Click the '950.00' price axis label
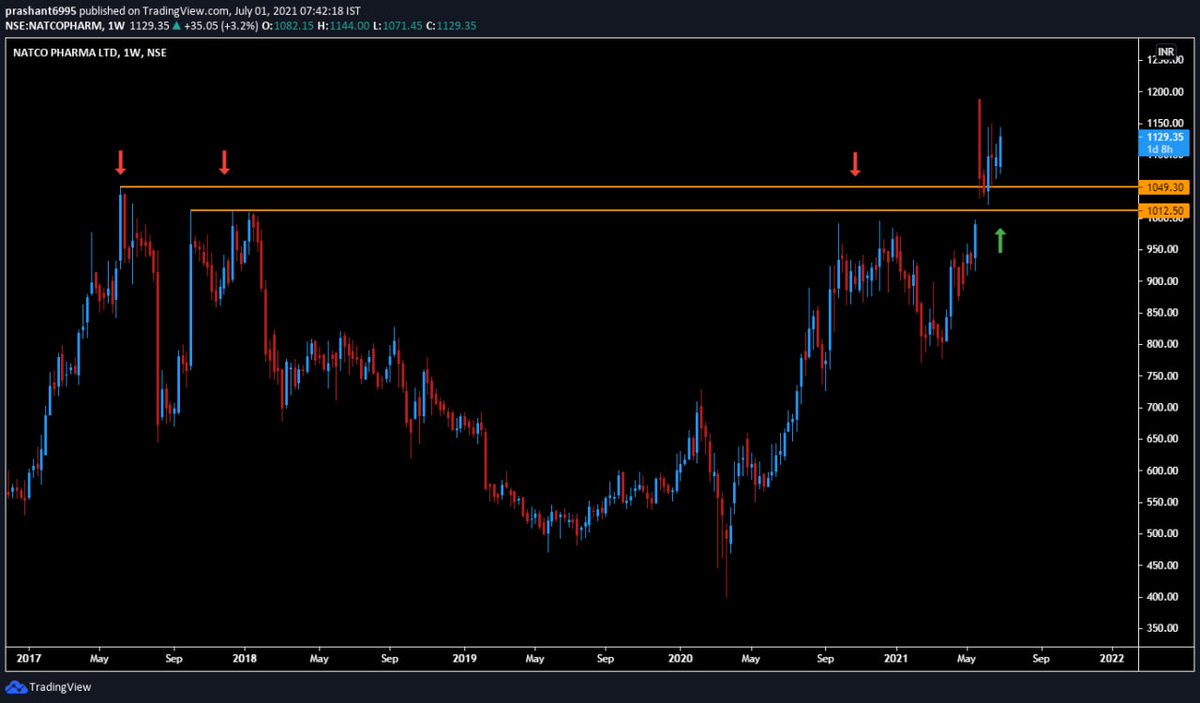 click(x=1163, y=250)
